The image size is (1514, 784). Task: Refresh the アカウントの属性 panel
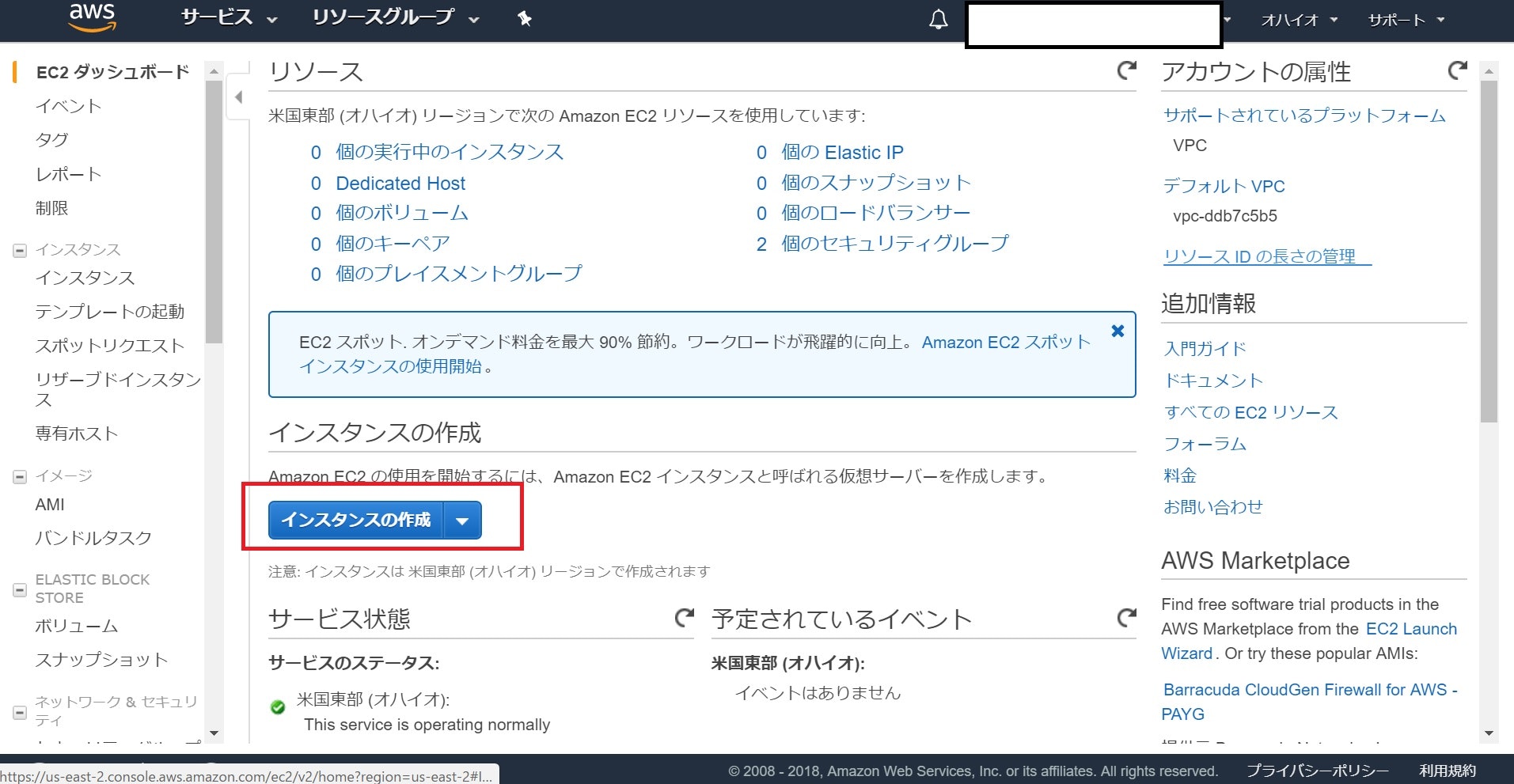tap(1457, 70)
